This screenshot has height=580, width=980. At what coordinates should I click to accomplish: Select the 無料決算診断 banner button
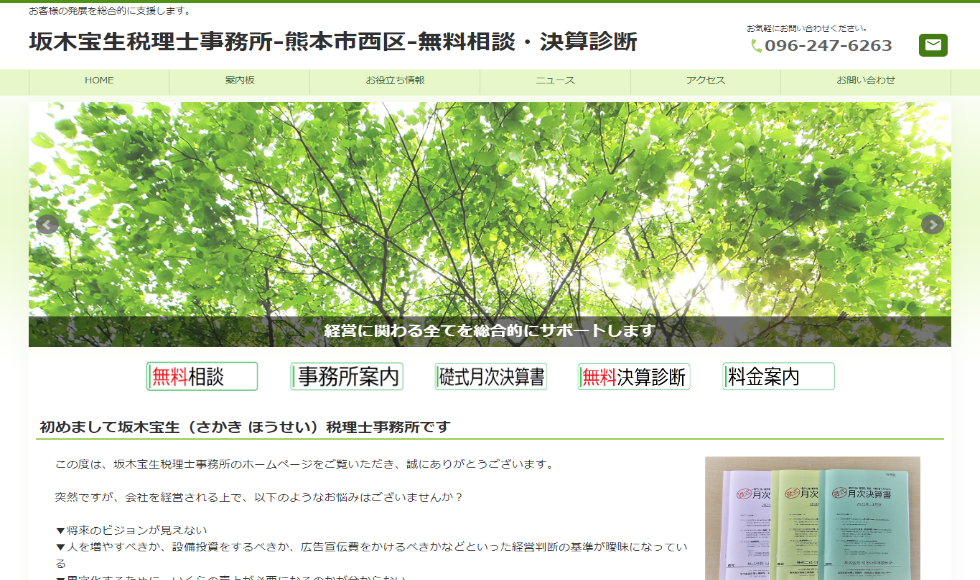coord(634,377)
